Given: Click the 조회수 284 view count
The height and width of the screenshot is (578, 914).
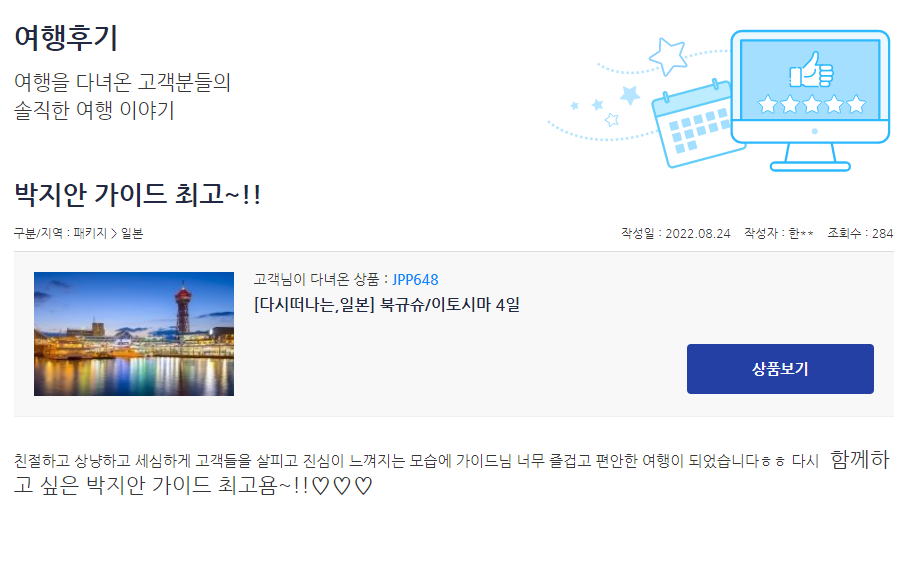Looking at the screenshot, I should coord(860,233).
